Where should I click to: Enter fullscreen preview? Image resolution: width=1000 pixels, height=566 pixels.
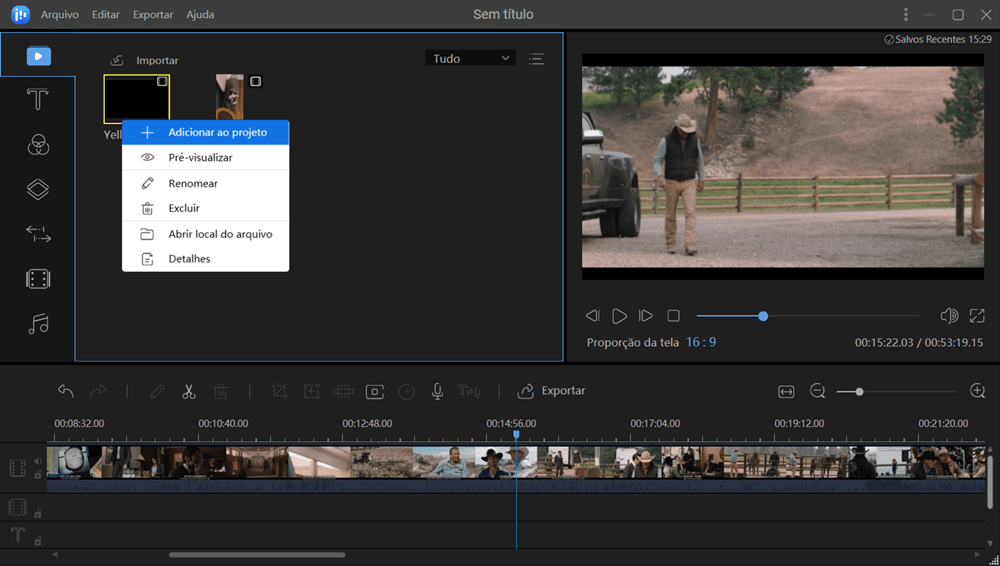point(976,315)
